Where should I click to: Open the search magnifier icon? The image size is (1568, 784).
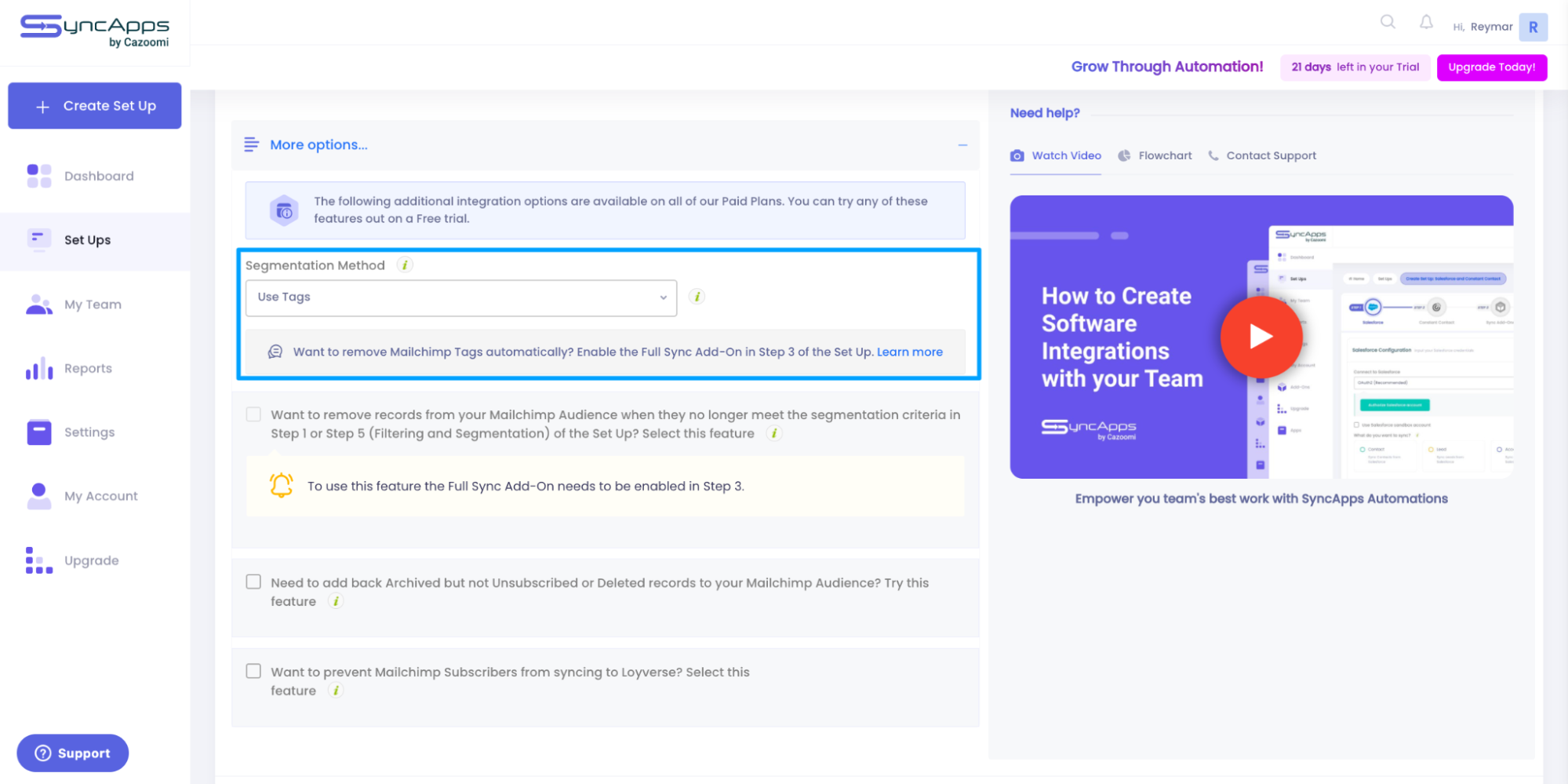click(x=1388, y=22)
